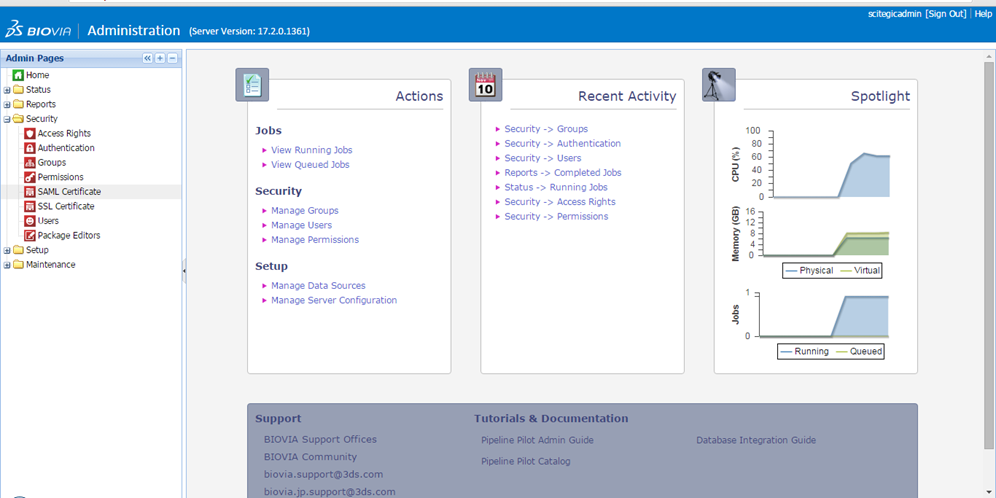Sign out of scitegicadmin account
The image size is (996, 498).
click(946, 13)
